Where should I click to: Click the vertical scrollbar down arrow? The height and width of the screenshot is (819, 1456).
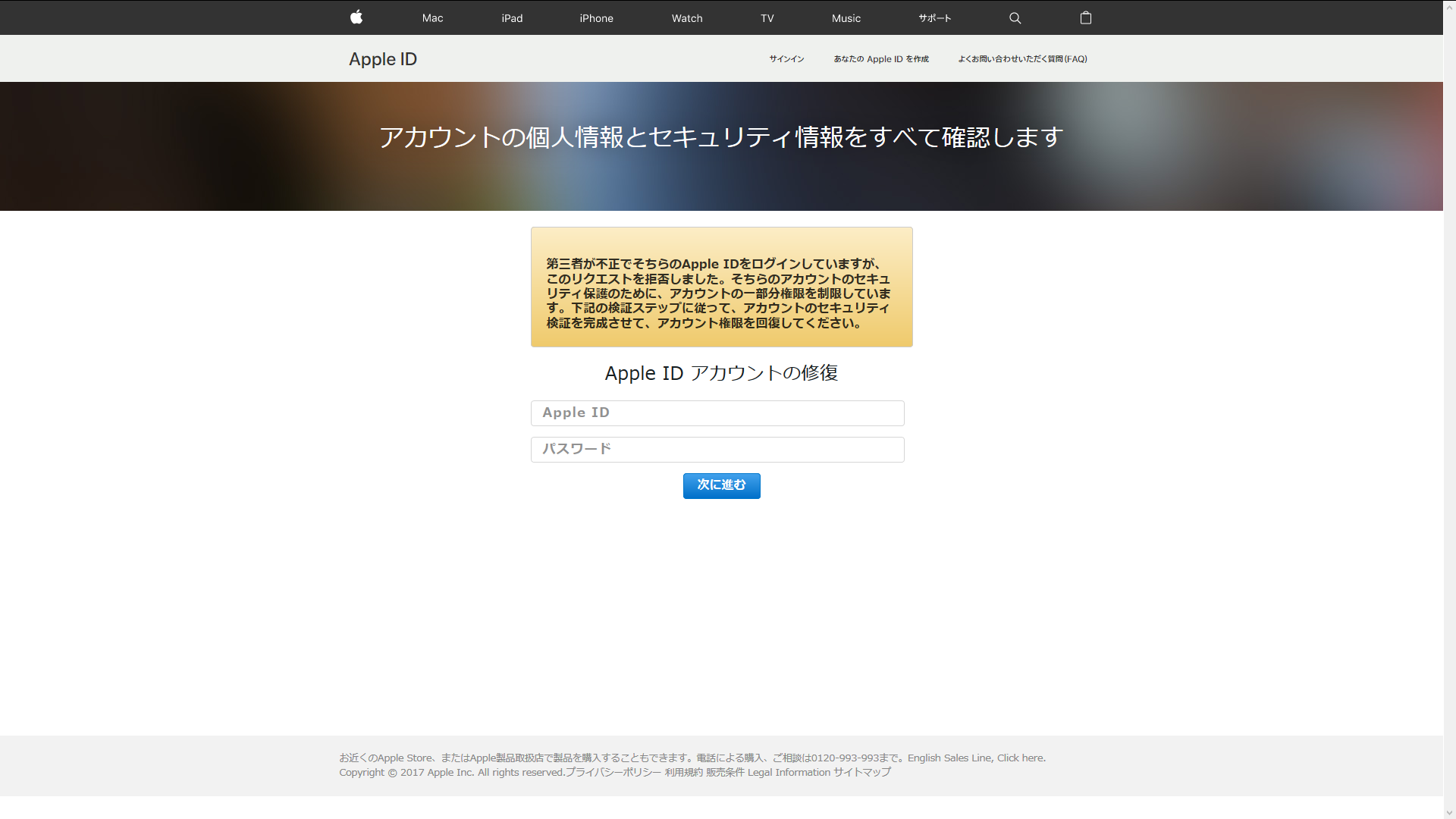click(x=1449, y=812)
